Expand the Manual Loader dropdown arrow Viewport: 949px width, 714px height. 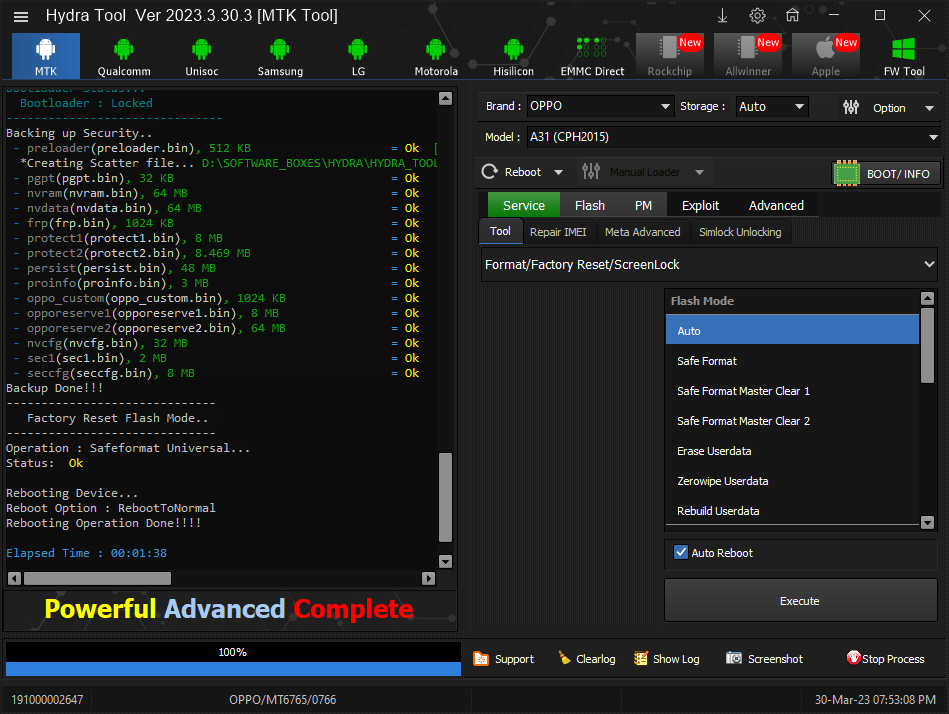tap(699, 172)
